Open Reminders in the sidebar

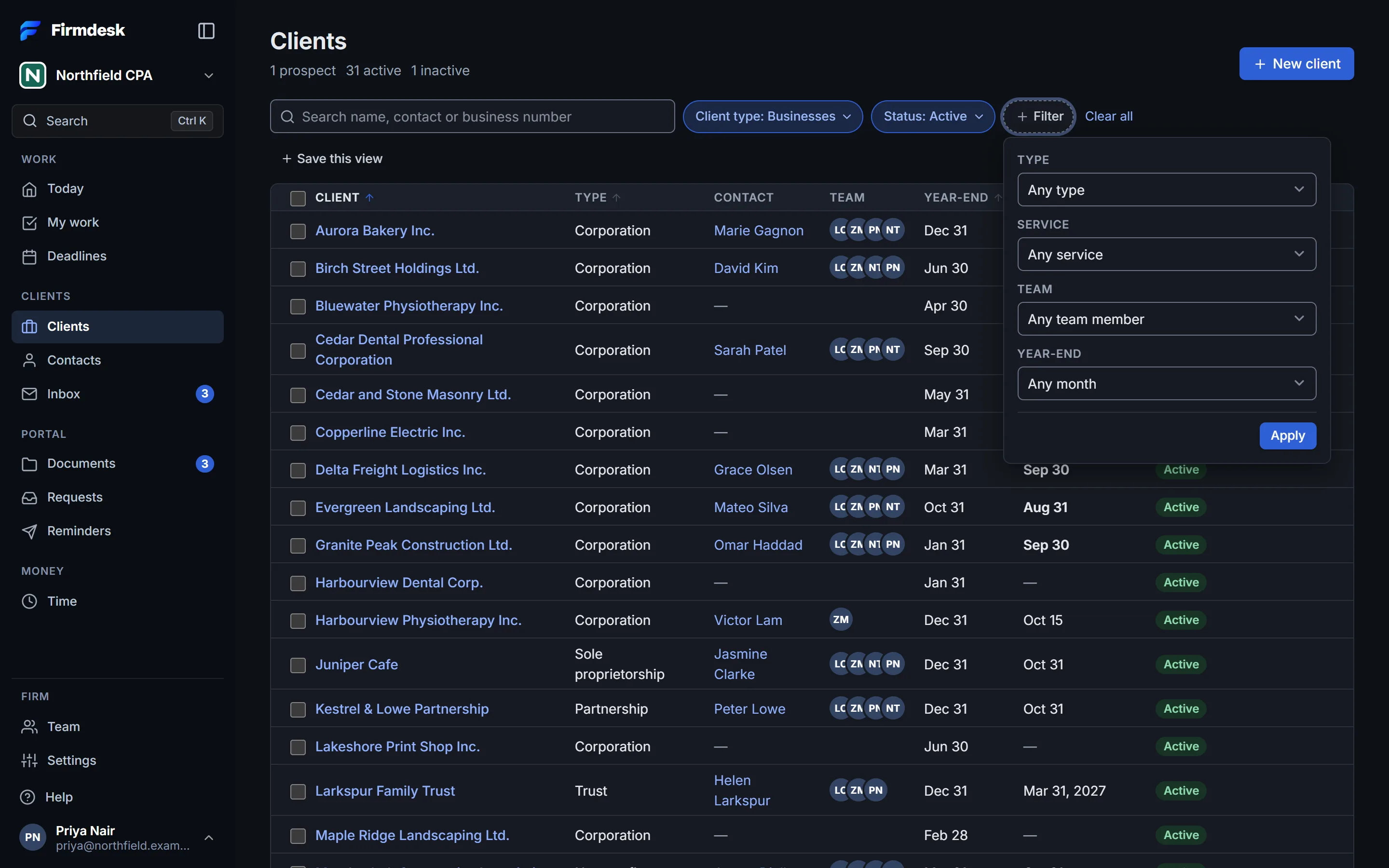[x=118, y=531]
